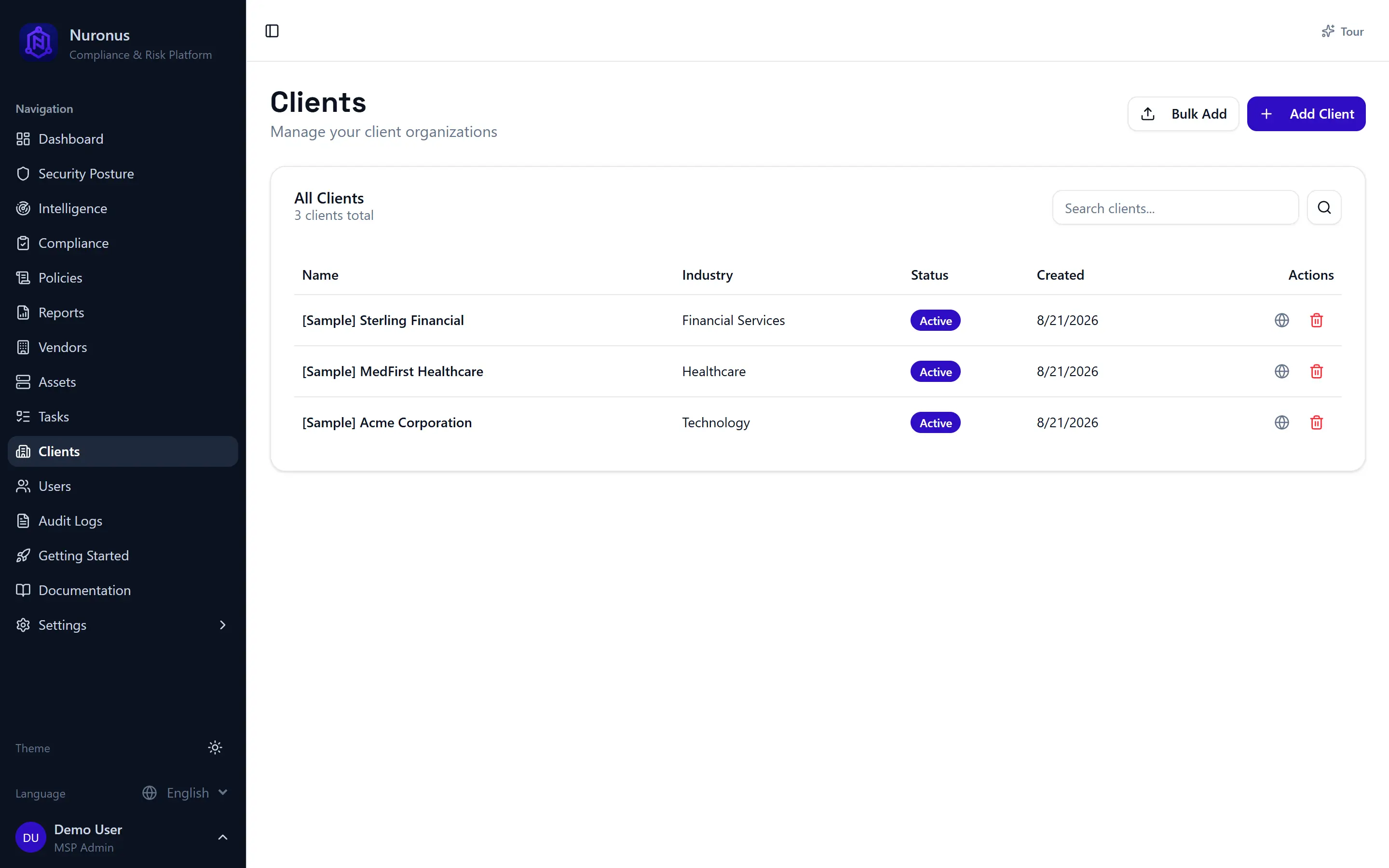Click the Created column header
This screenshot has width=1389, height=868.
[1060, 275]
